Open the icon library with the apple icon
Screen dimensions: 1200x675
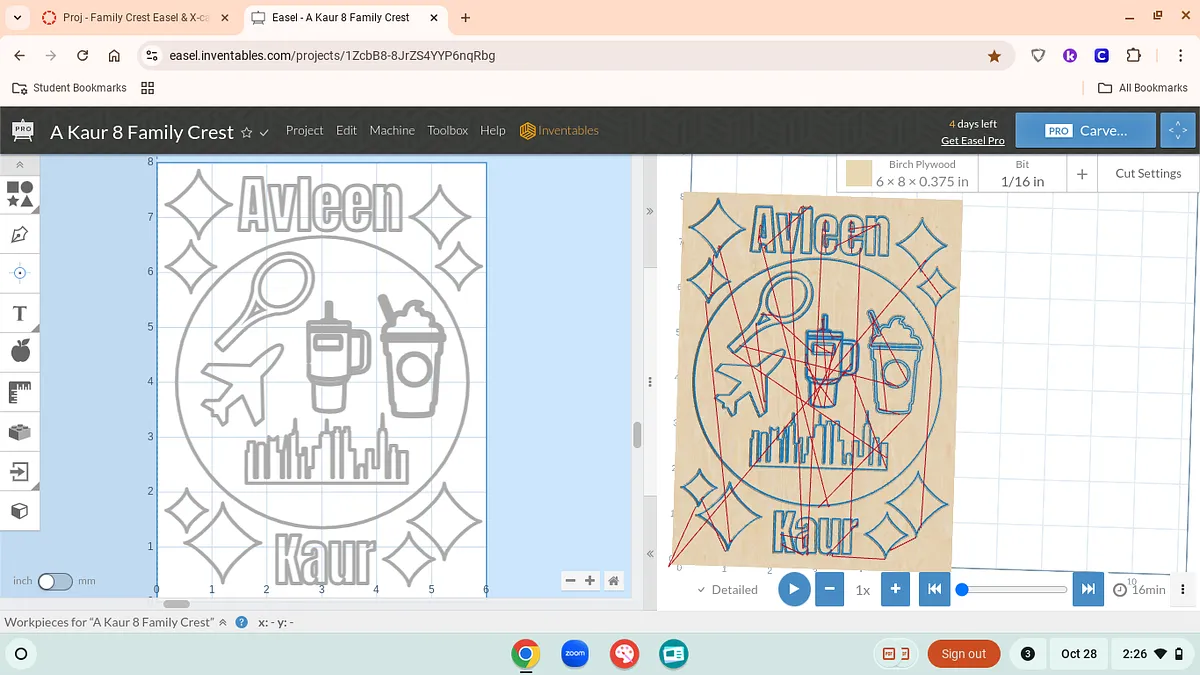[x=20, y=351]
